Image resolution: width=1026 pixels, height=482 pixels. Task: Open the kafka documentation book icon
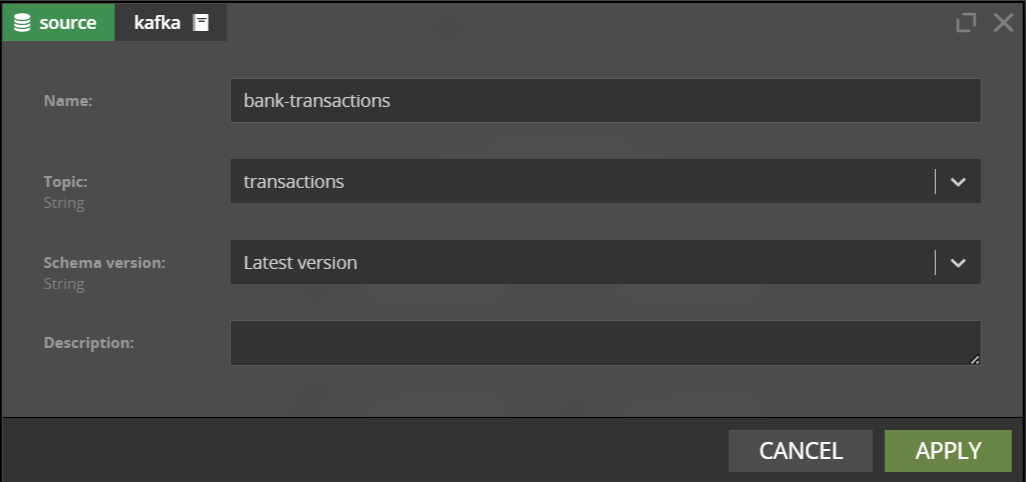[x=201, y=23]
